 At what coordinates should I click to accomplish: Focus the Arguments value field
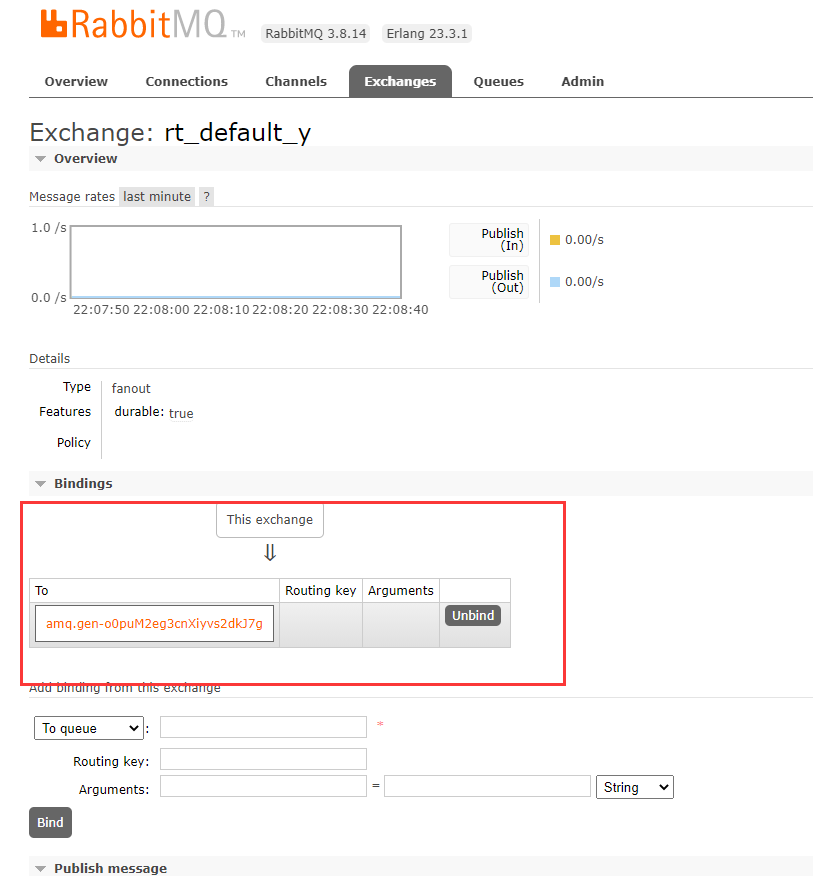click(487, 786)
